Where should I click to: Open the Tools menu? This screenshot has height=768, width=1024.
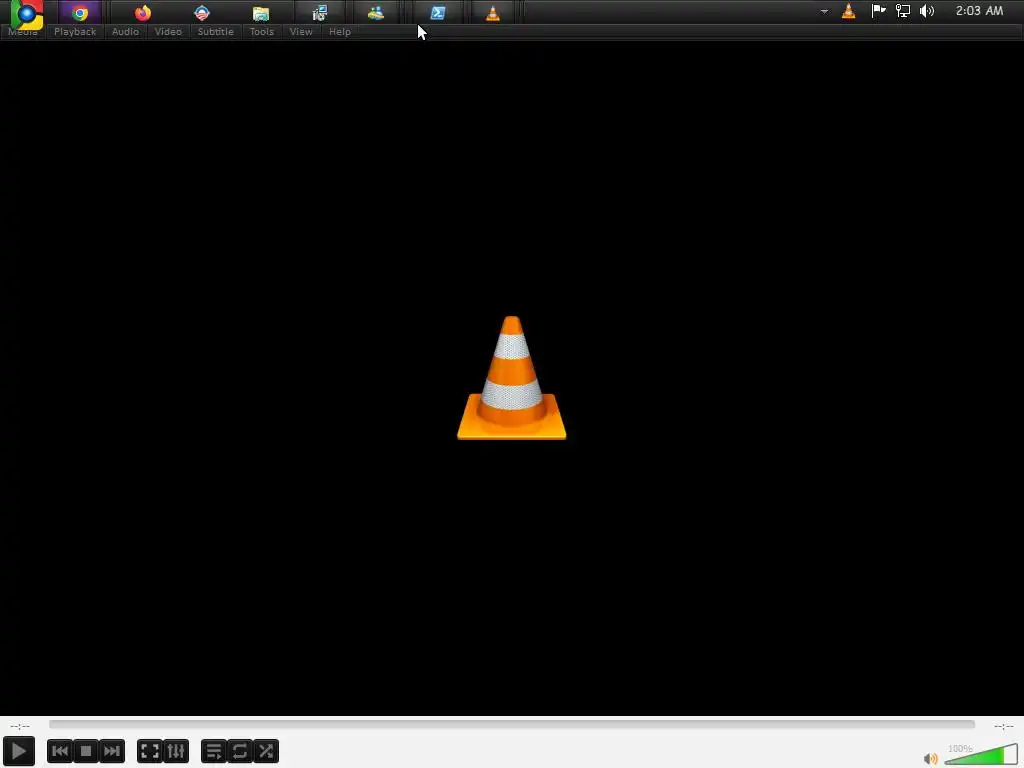coord(261,31)
